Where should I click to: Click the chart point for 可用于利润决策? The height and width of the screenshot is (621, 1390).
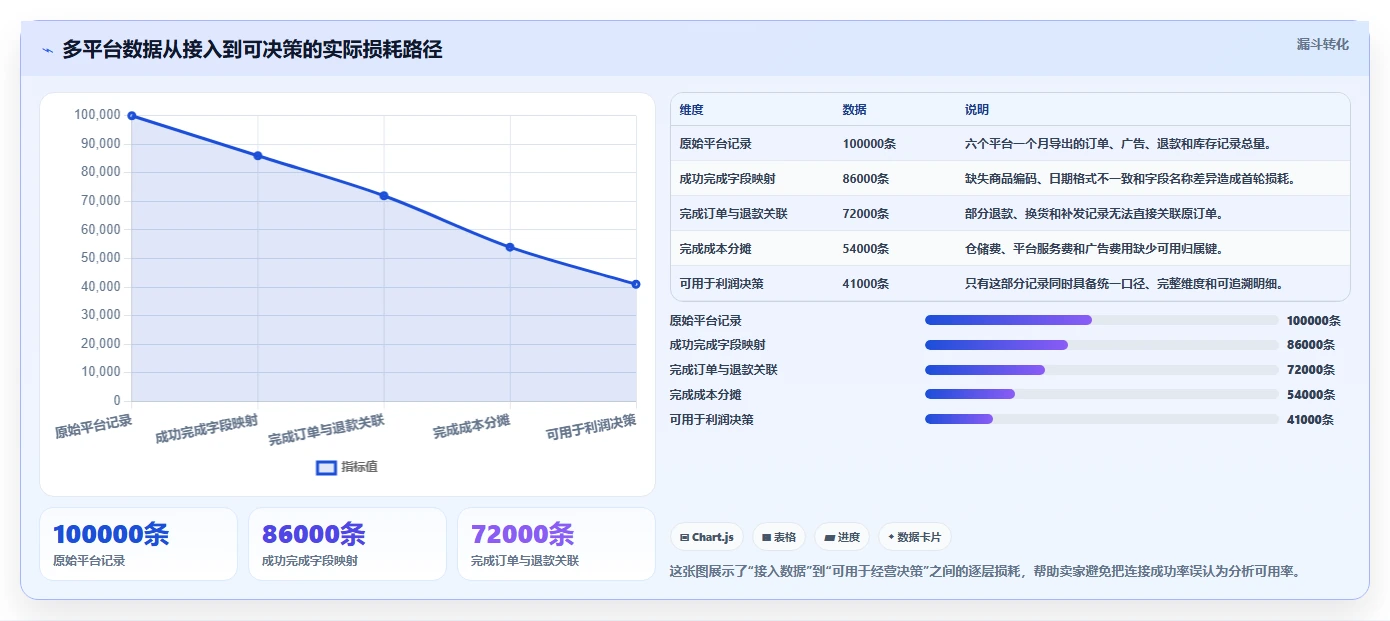636,284
